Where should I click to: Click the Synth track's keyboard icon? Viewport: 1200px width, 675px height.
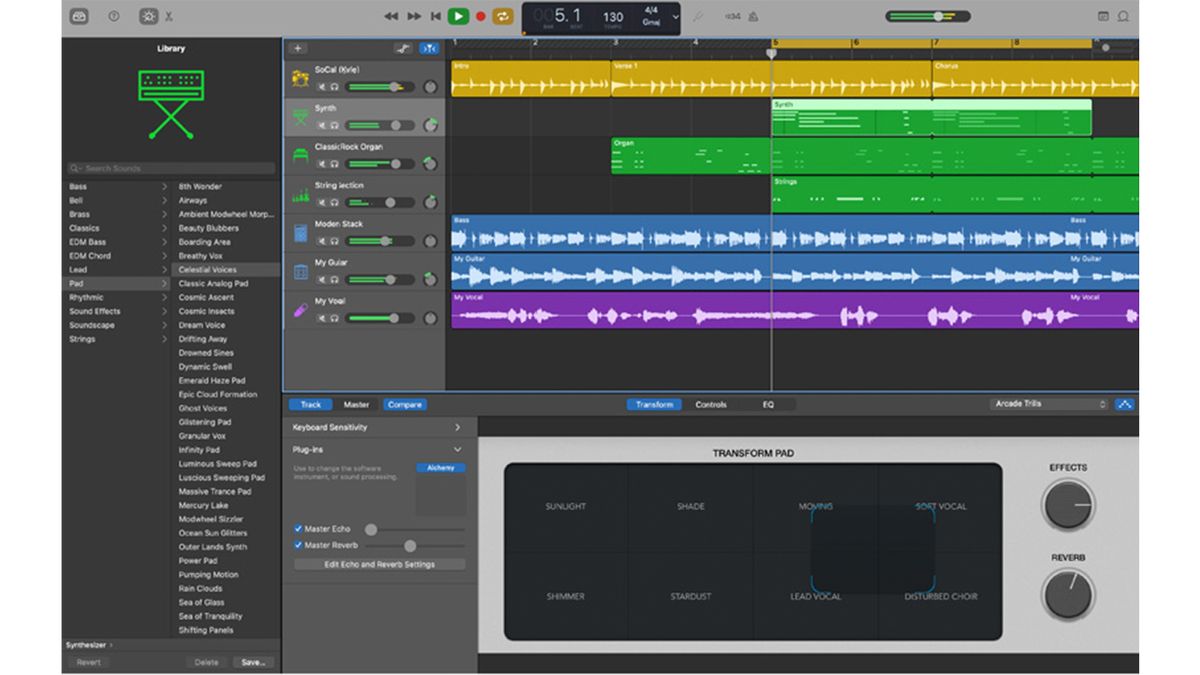point(299,113)
